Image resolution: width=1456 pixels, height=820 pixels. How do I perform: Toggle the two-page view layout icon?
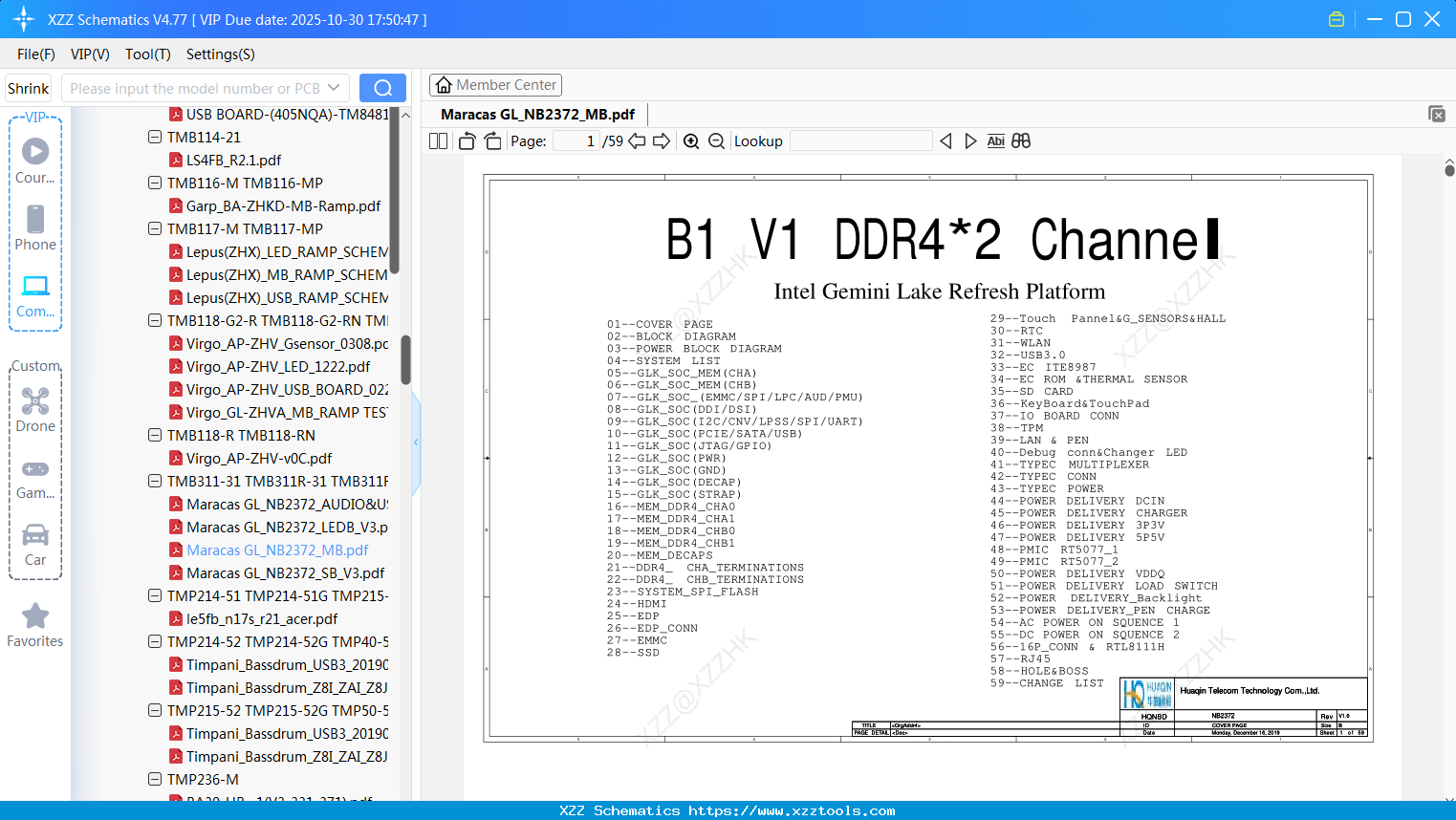[439, 141]
